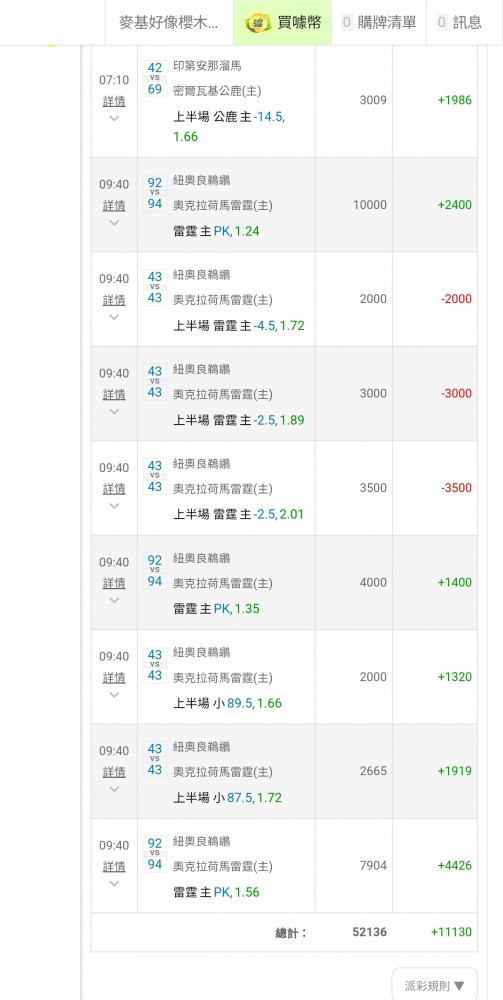Expand chevron under the 07:10 row
This screenshot has width=503, height=1000.
(x=114, y=119)
